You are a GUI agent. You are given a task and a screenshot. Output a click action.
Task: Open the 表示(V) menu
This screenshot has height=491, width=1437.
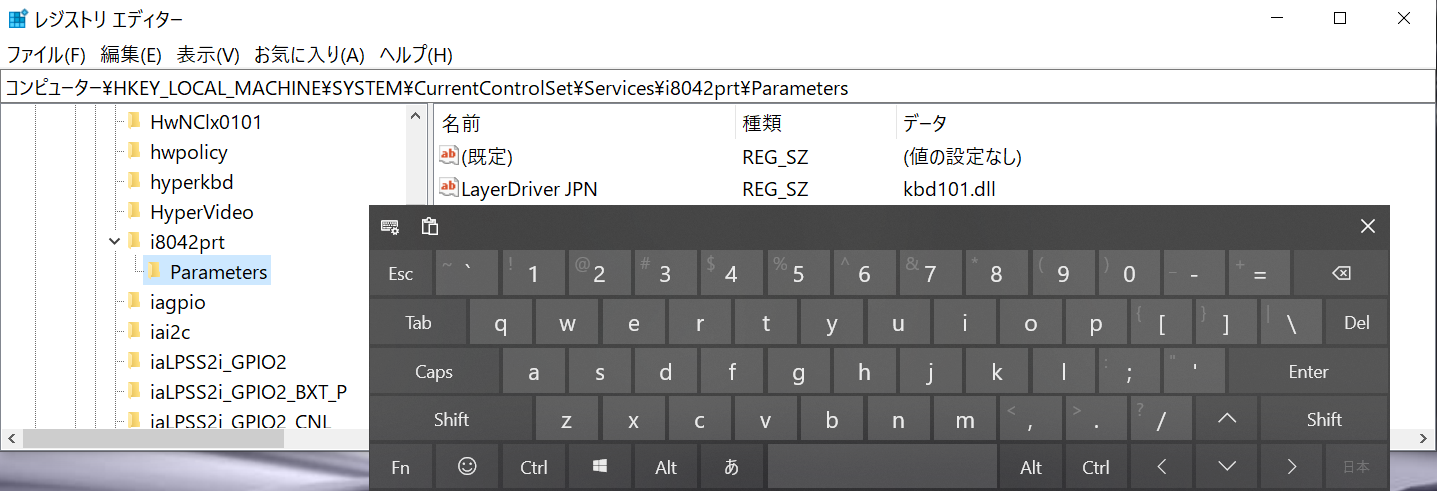[208, 54]
